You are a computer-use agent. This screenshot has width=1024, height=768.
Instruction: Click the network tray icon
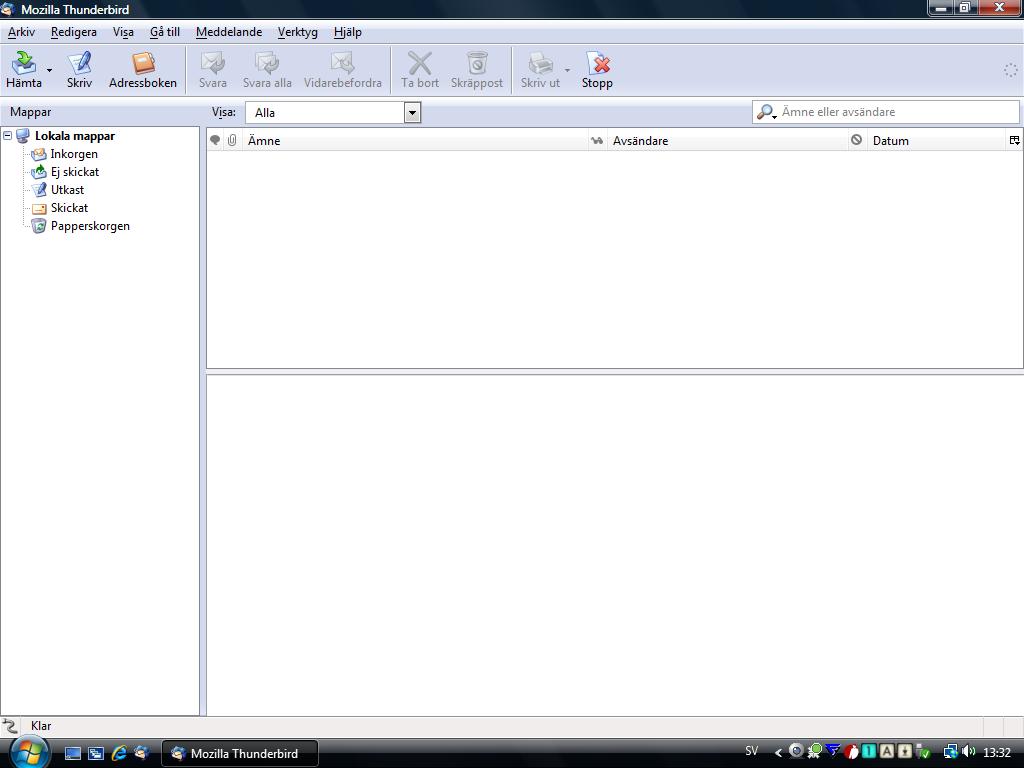(950, 752)
